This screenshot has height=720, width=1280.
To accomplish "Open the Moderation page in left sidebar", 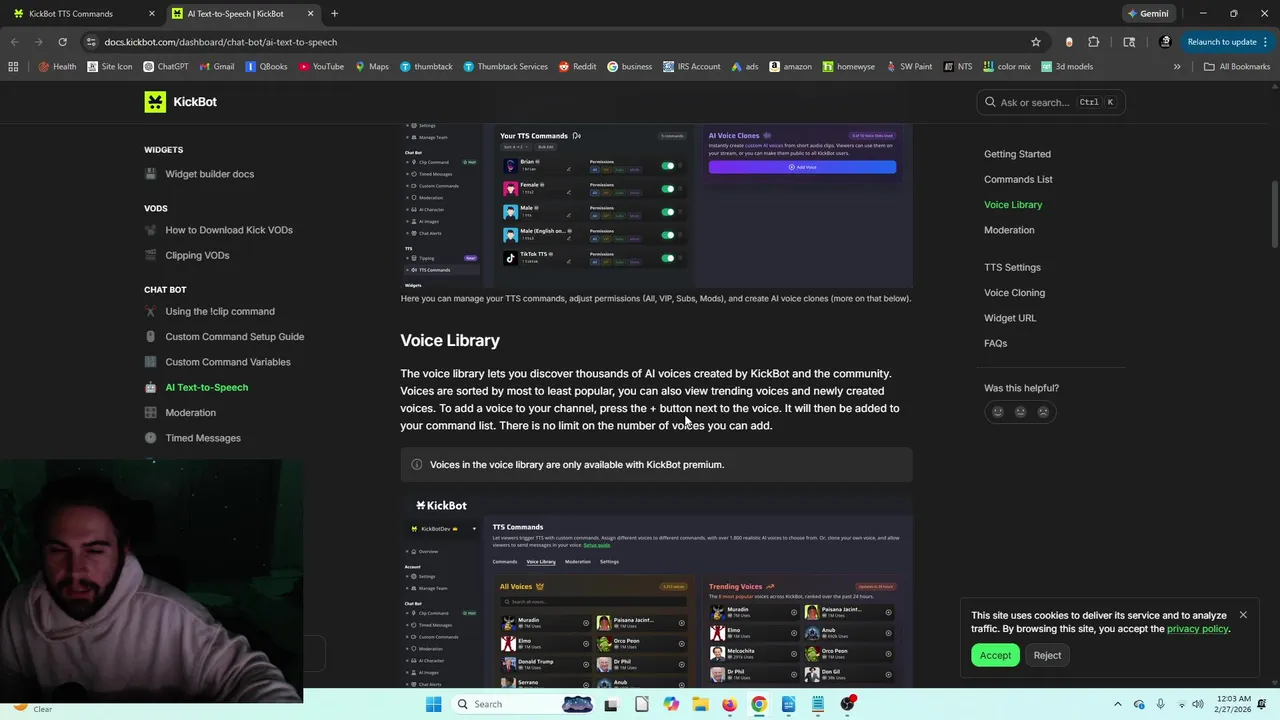I will pyautogui.click(x=190, y=413).
